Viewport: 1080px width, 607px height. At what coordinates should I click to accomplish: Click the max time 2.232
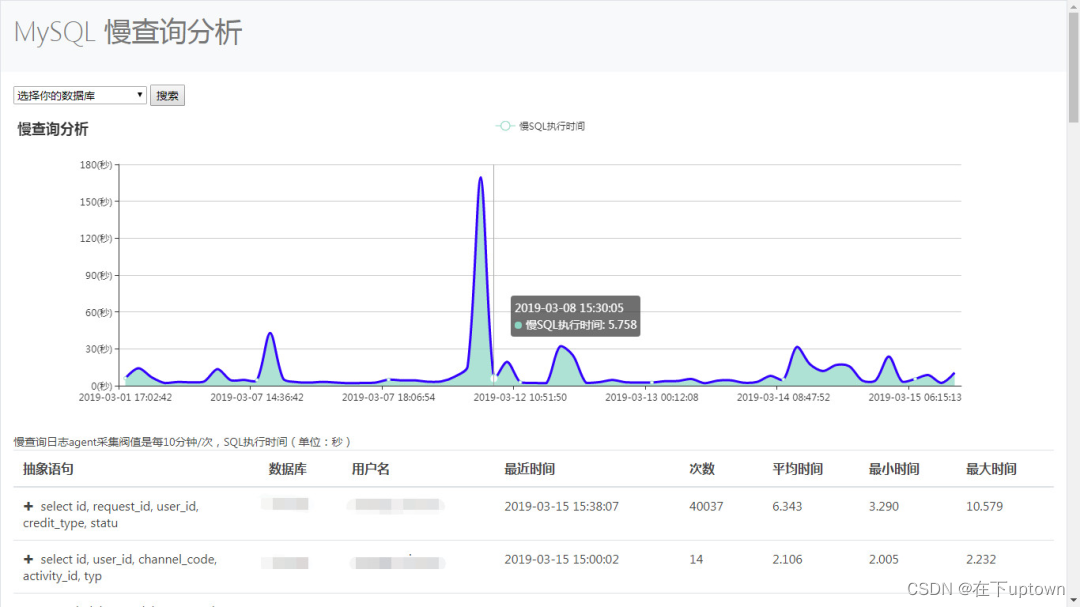click(x=981, y=559)
